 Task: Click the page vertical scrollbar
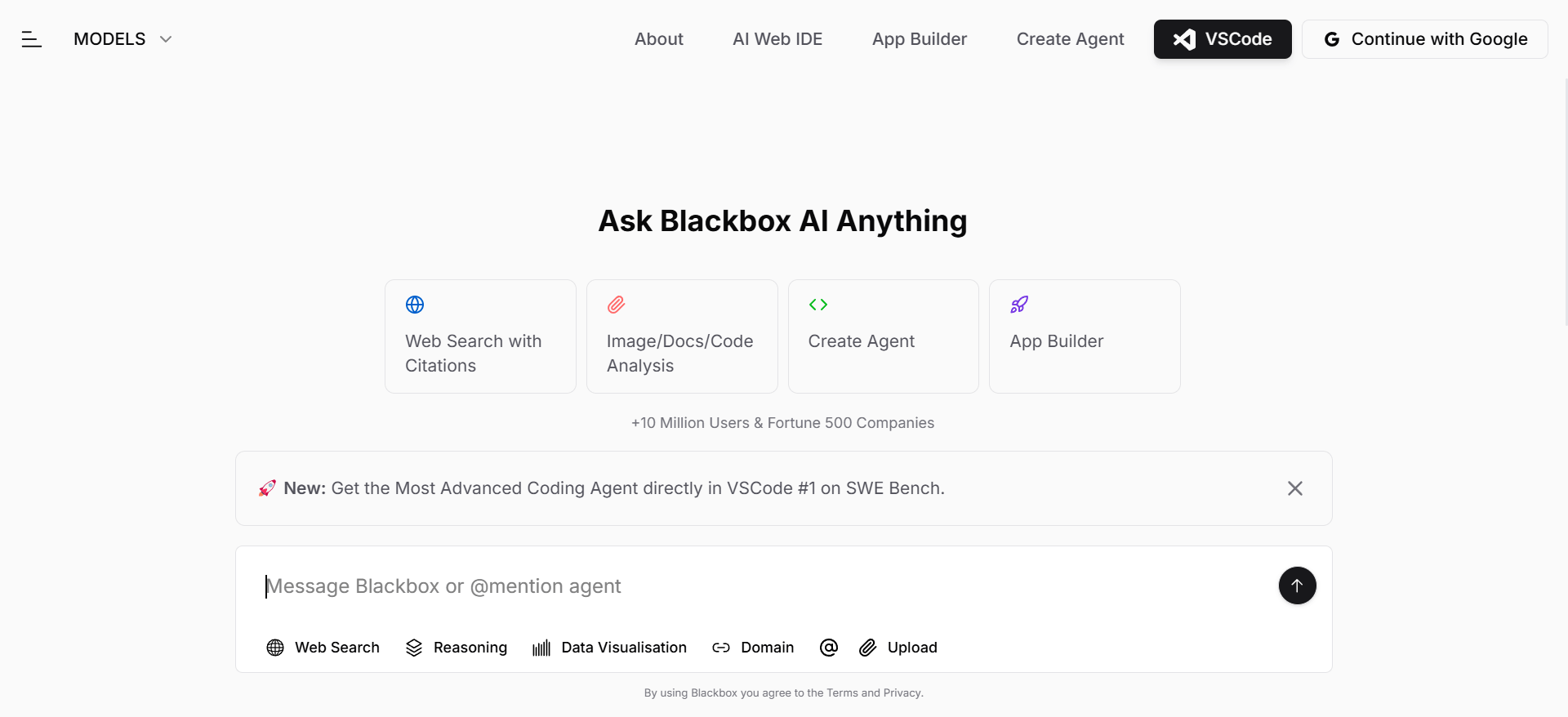(1565, 203)
